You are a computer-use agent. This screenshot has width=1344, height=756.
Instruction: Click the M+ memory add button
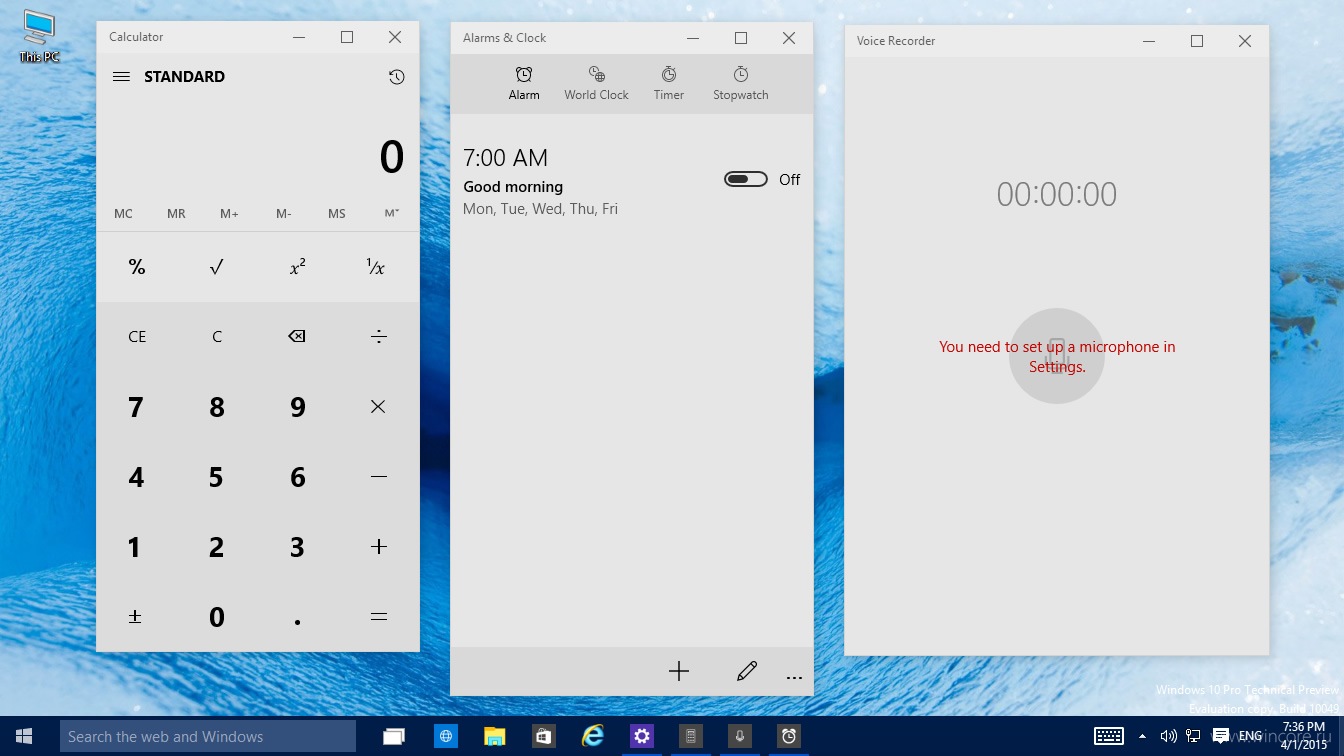[x=230, y=214]
